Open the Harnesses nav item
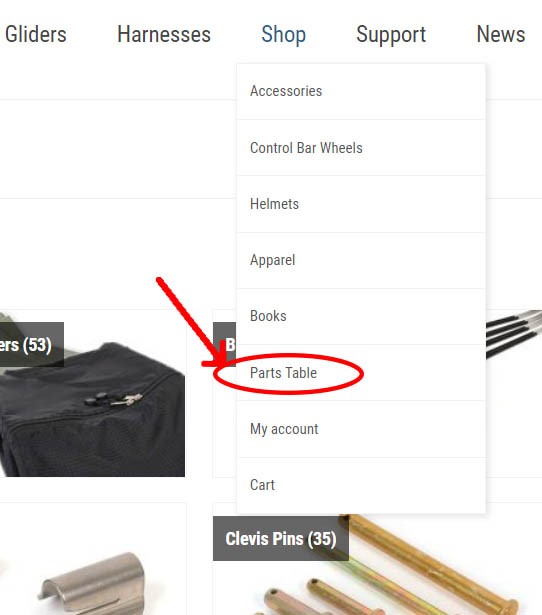Screen dimensions: 542x615 pos(164,34)
